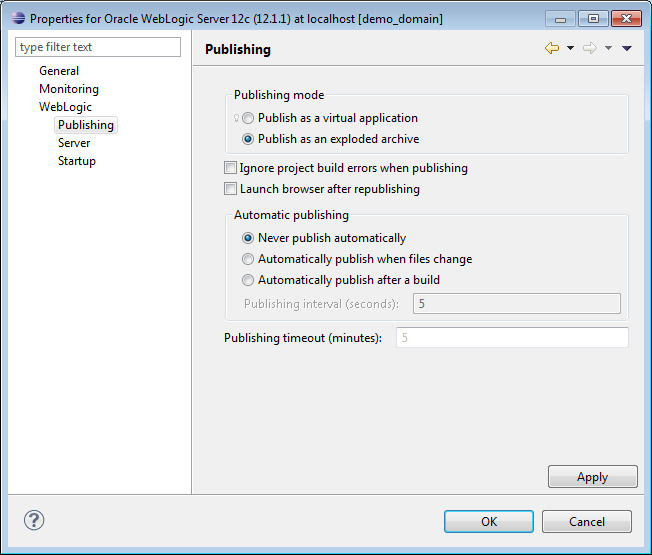The width and height of the screenshot is (652, 555).
Task: Open the forward history dropdown arrow
Action: coord(608,48)
